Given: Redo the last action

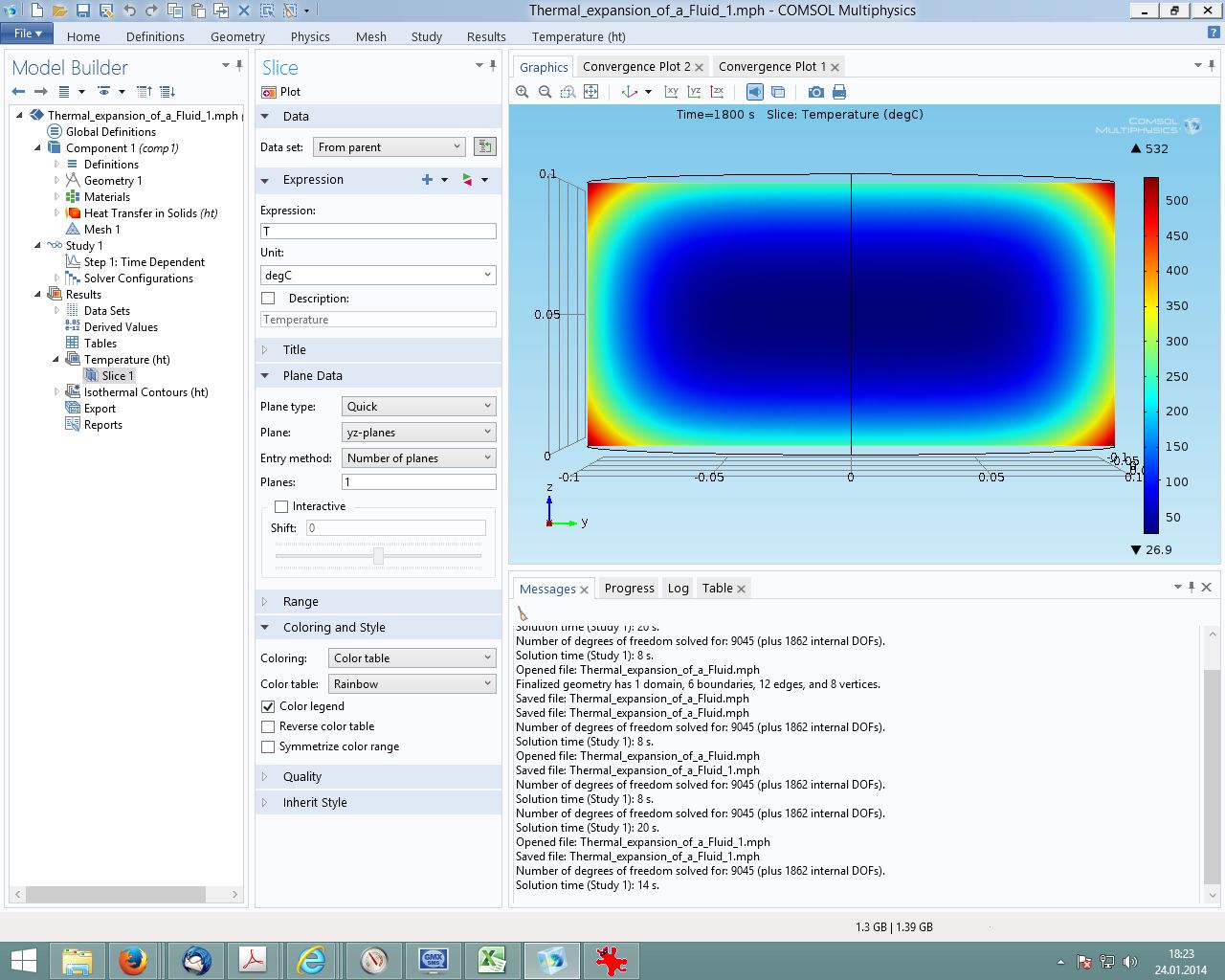Looking at the screenshot, I should point(151,11).
